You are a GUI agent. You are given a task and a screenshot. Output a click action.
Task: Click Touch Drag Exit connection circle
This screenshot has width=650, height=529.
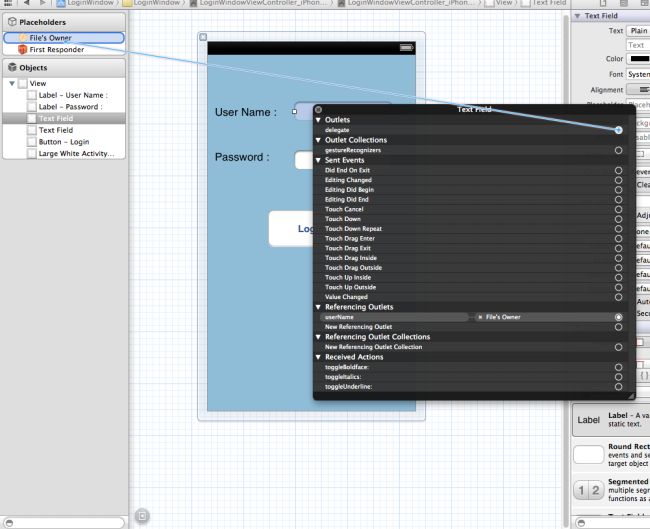click(x=618, y=248)
